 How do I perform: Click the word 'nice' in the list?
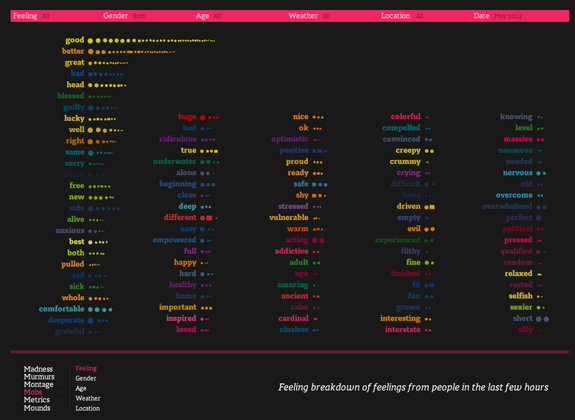point(301,117)
